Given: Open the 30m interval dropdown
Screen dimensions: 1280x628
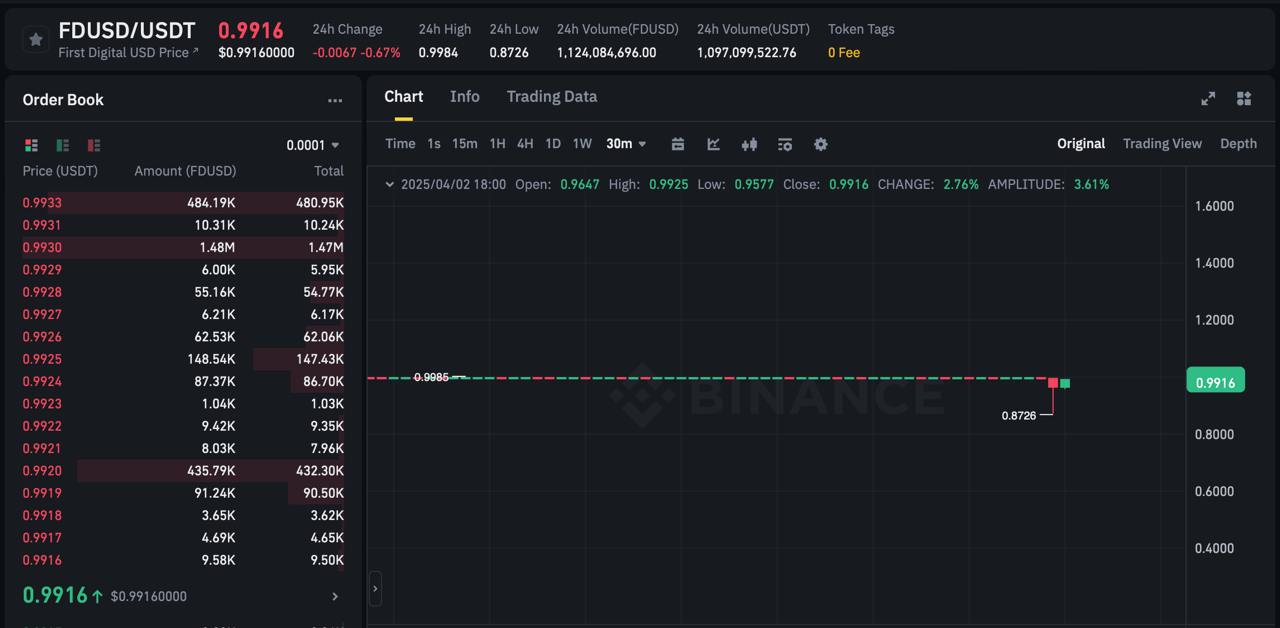Looking at the screenshot, I should 626,144.
